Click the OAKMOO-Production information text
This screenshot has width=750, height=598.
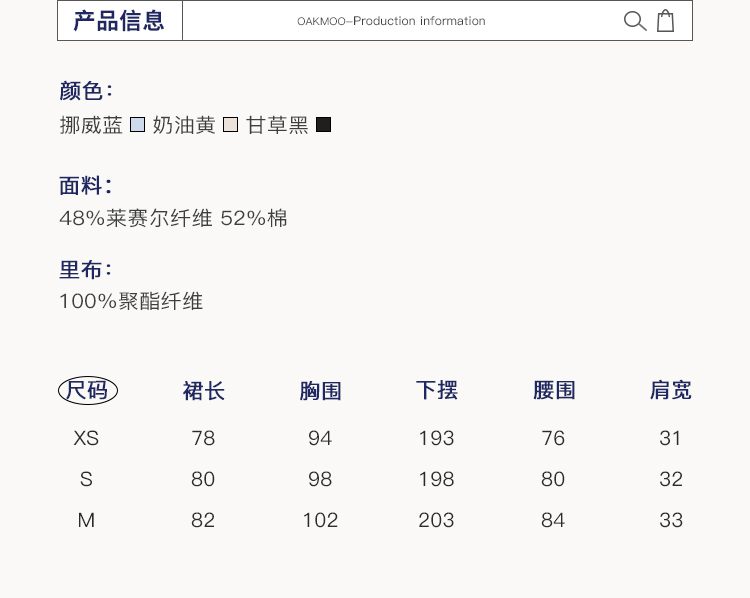point(391,21)
